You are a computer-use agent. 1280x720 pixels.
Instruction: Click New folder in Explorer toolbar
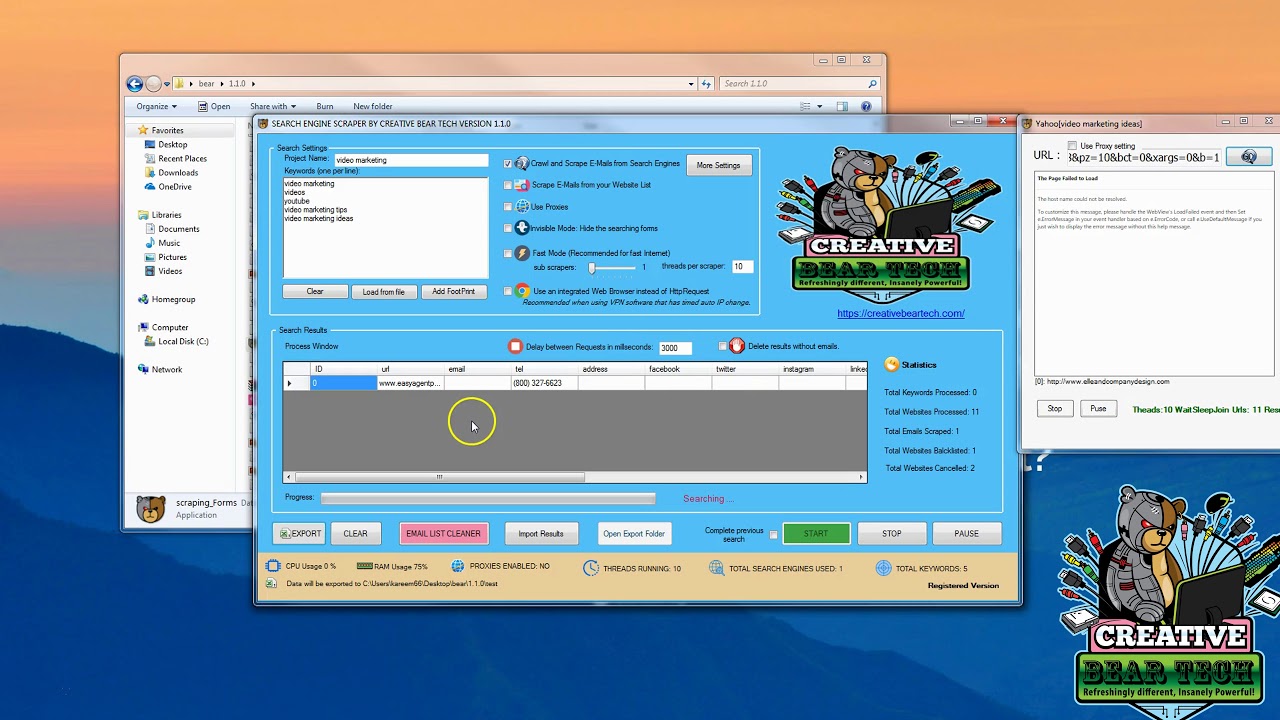(373, 106)
